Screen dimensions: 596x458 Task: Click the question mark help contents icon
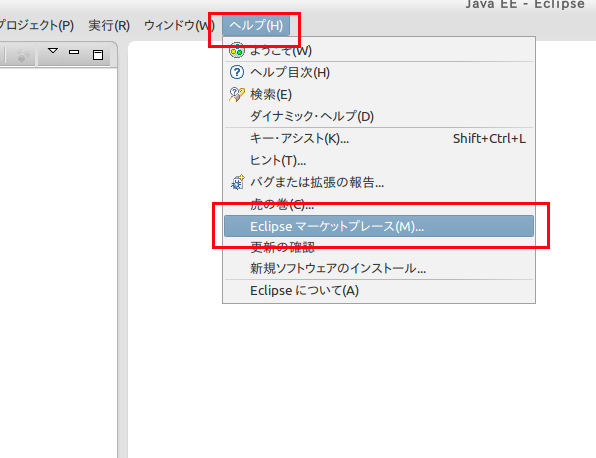tap(236, 72)
